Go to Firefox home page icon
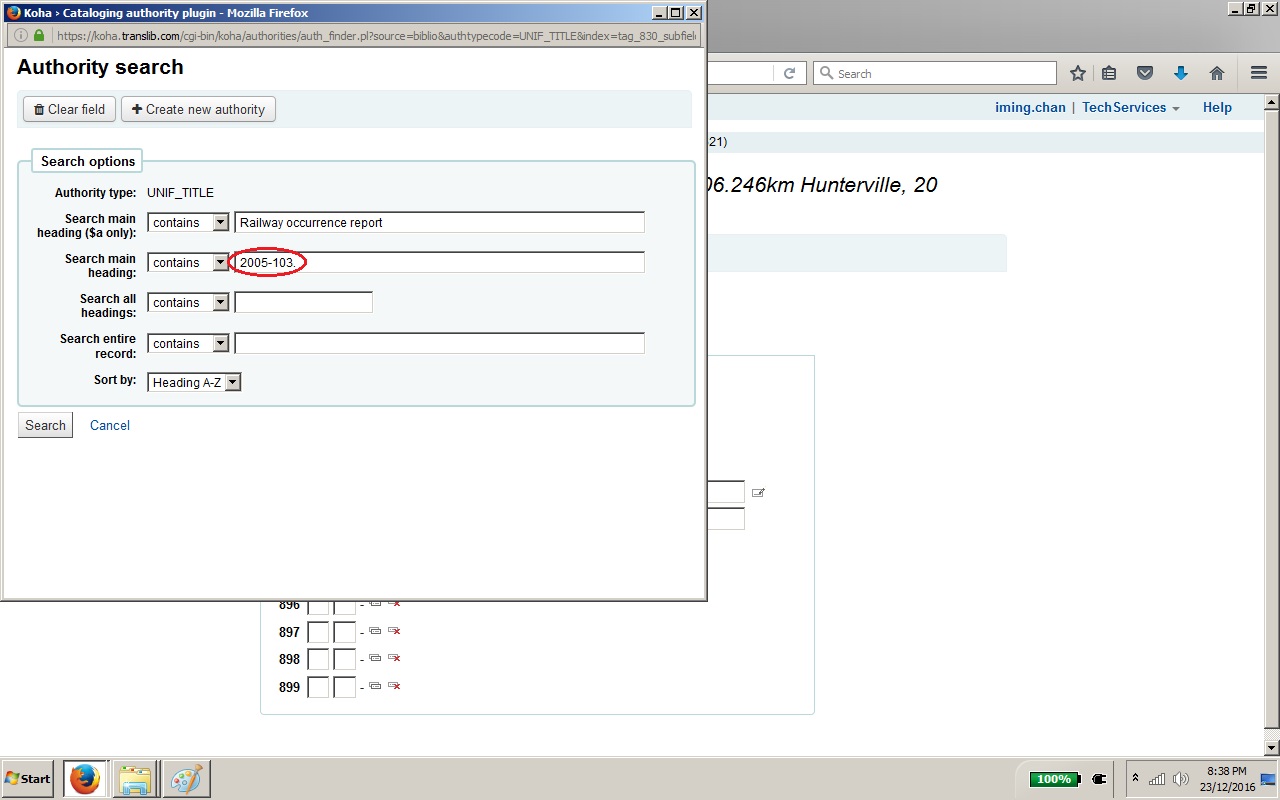1280x800 pixels. coord(1217,73)
